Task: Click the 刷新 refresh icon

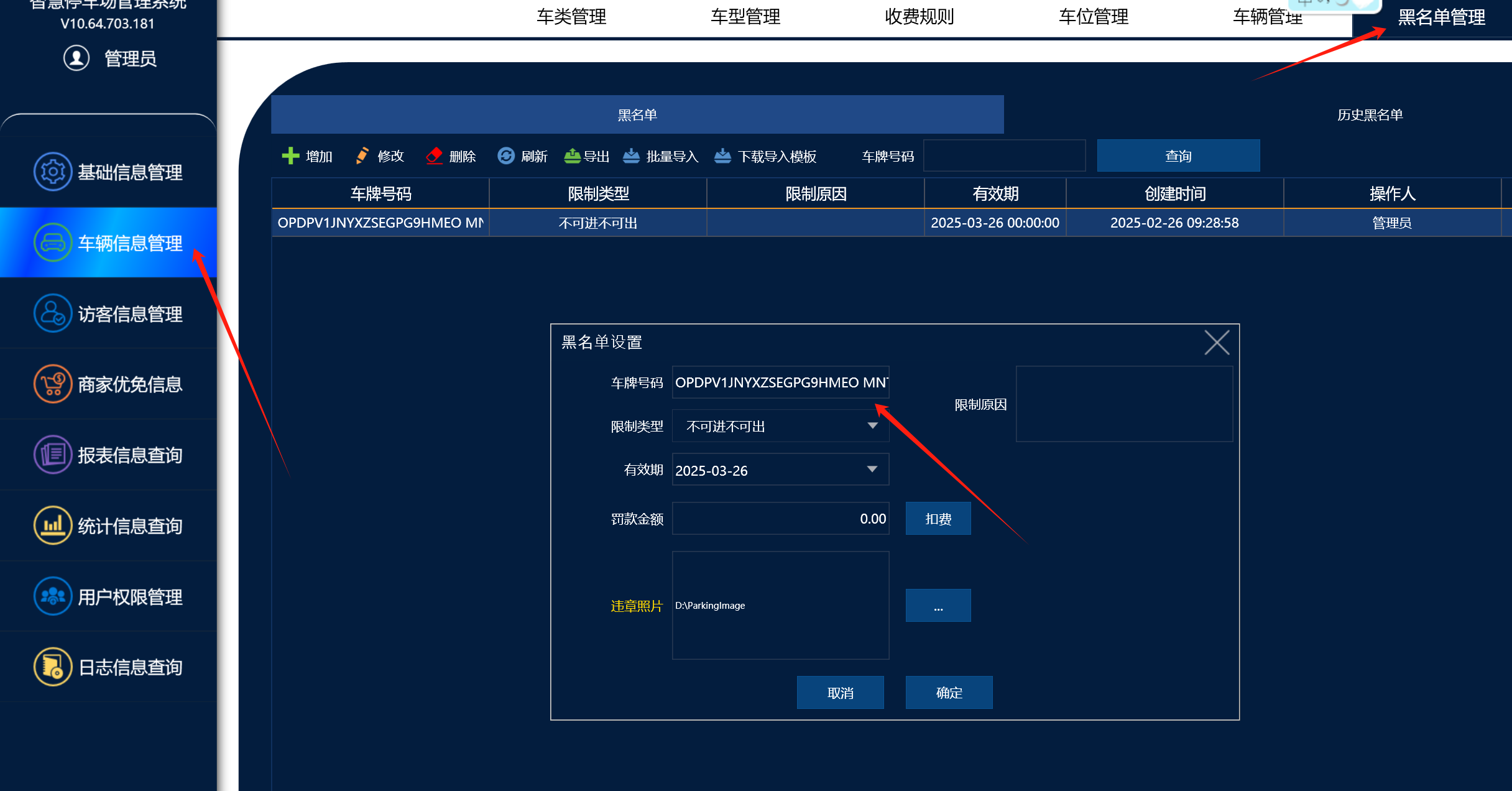Action: click(x=506, y=155)
